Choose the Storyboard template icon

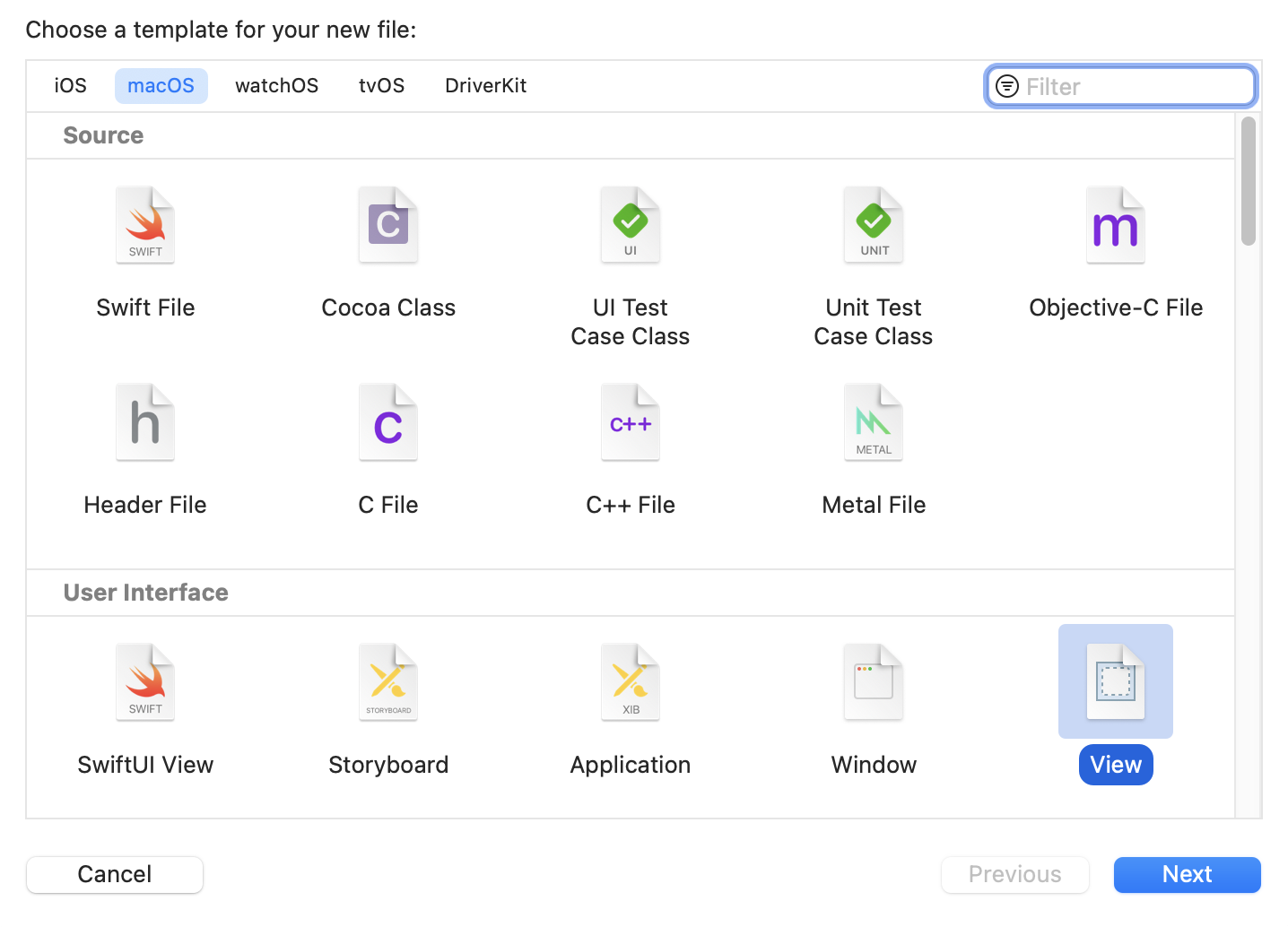coord(388,682)
